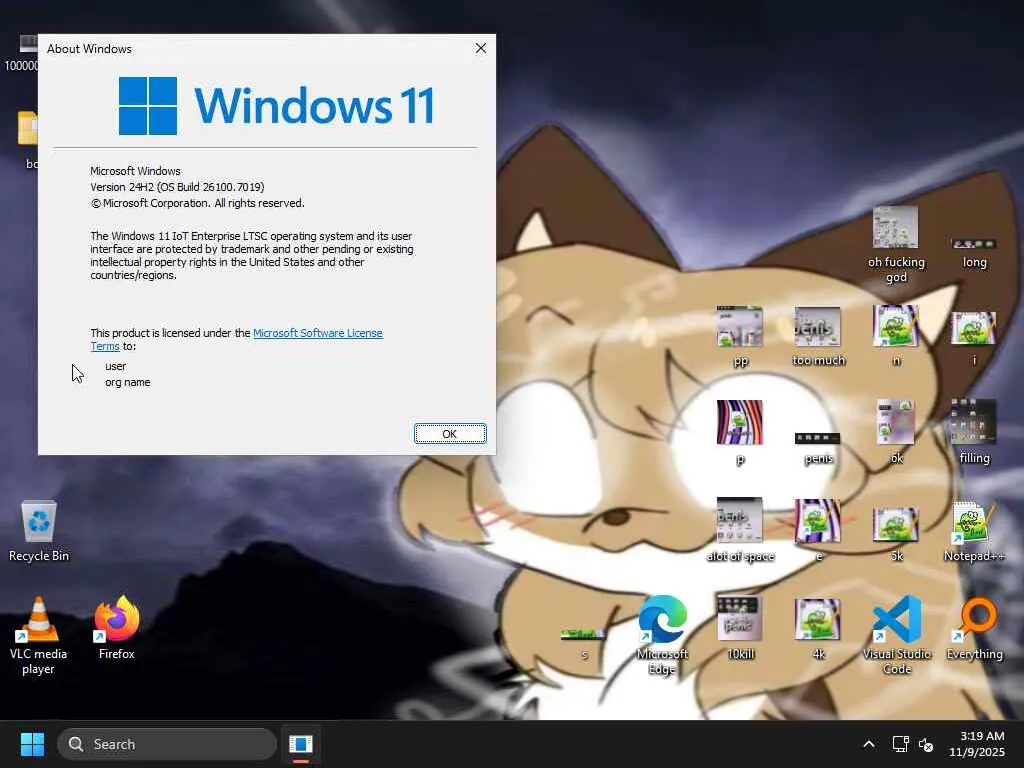Select the desktop shortcut named 'n'
The width and height of the screenshot is (1024, 768).
896,336
